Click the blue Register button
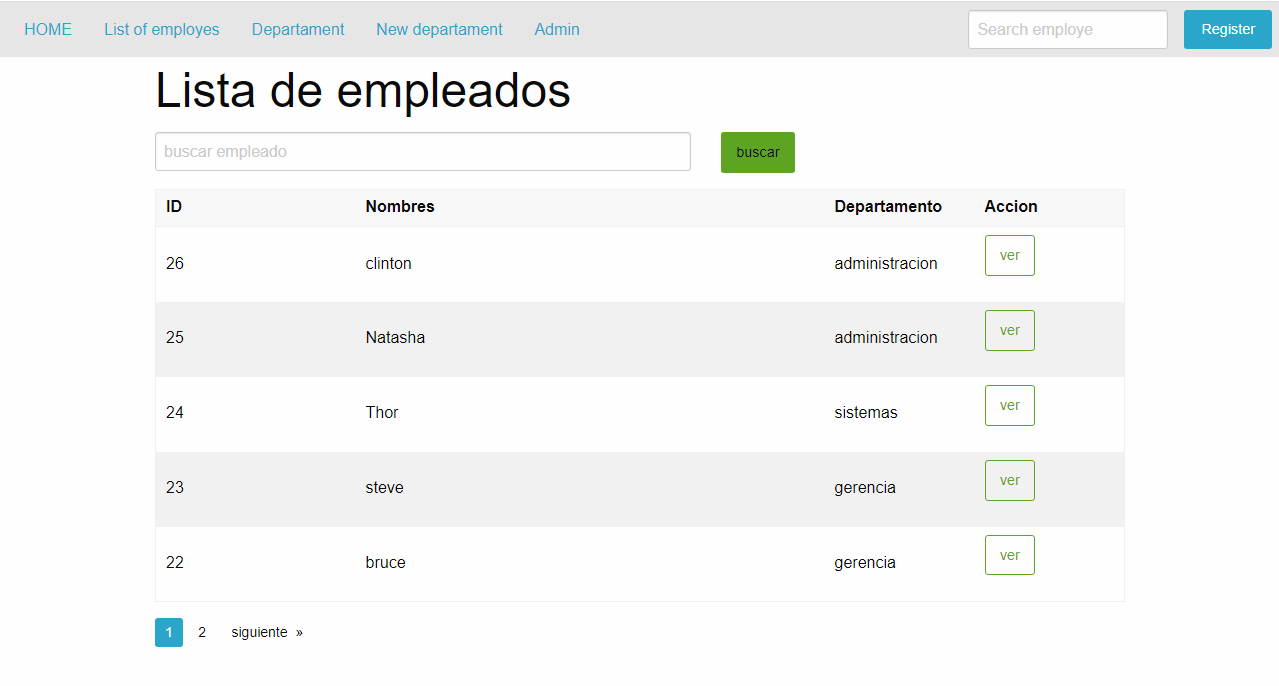1279x686 pixels. 1227,29
